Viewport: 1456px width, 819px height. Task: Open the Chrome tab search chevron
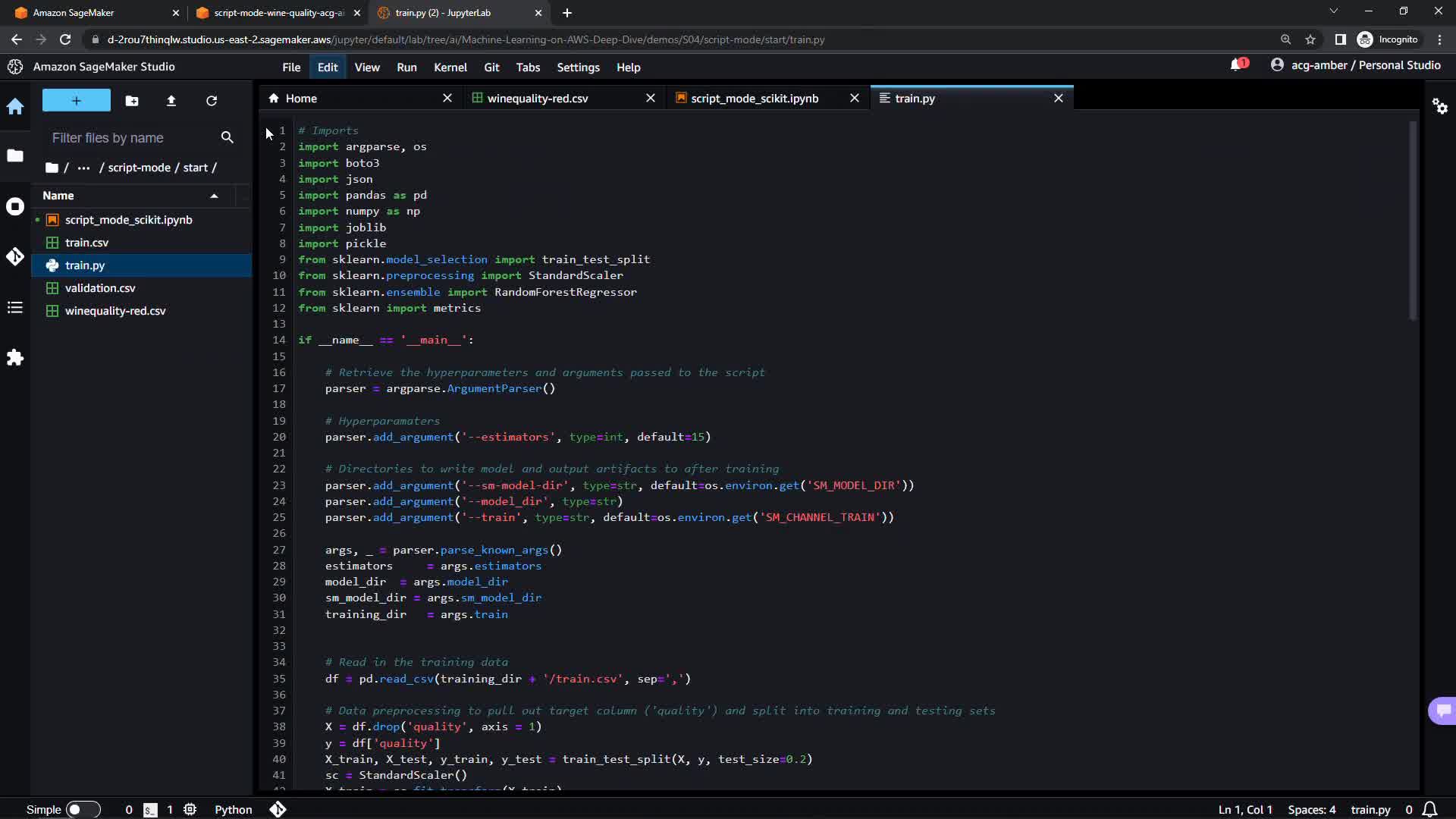tap(1333, 11)
